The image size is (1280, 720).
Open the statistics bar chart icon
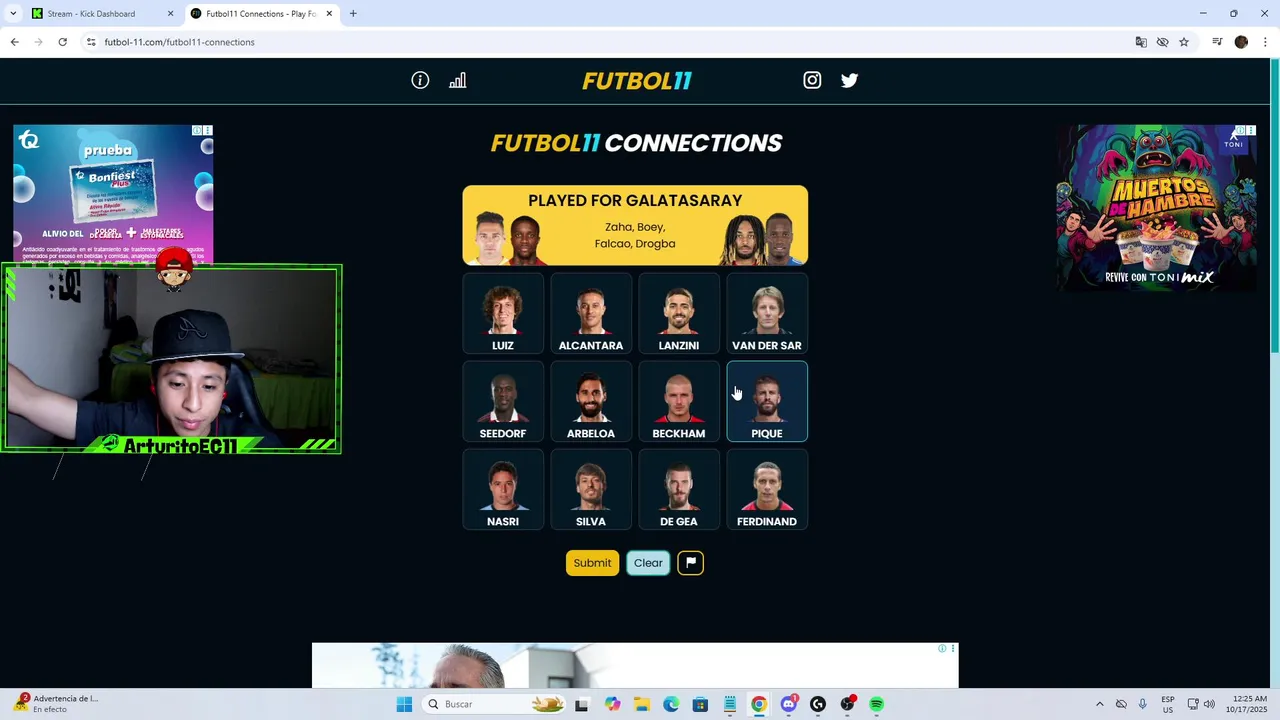click(x=458, y=80)
